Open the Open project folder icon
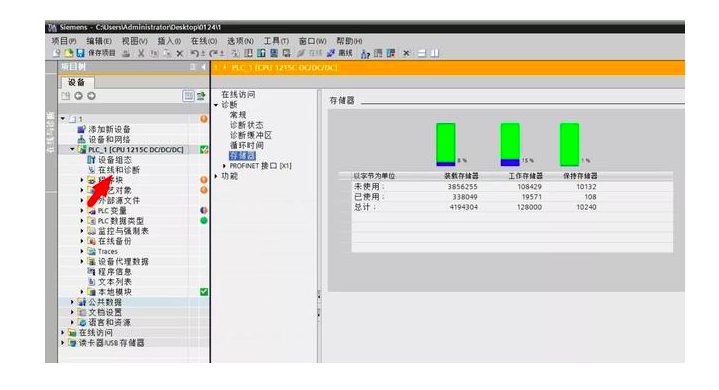 click(x=69, y=53)
